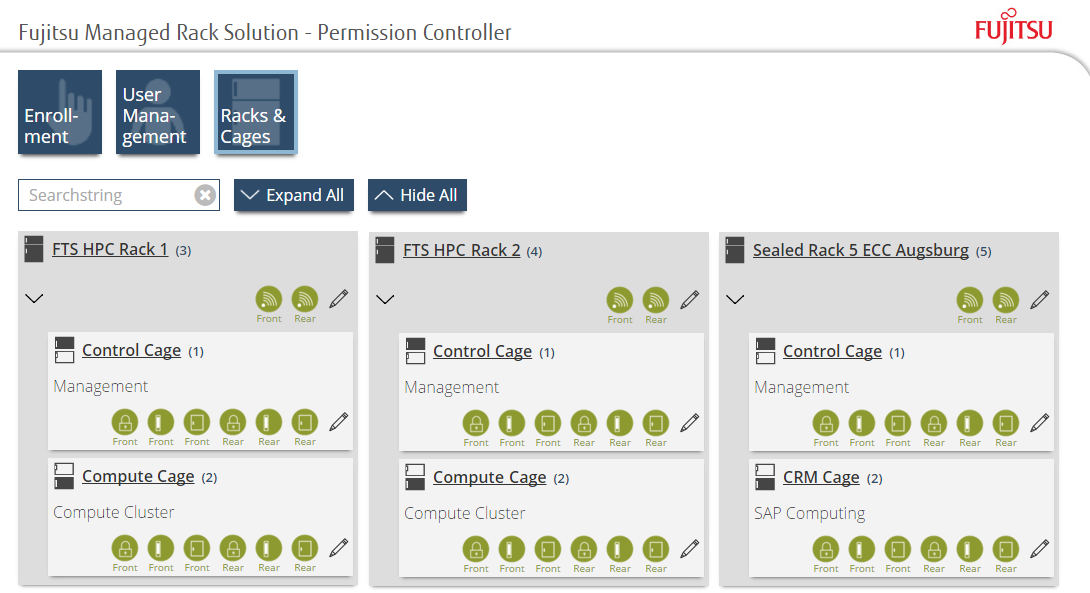Collapse FTS HPC Rack 2 using chevron

pyautogui.click(x=385, y=300)
